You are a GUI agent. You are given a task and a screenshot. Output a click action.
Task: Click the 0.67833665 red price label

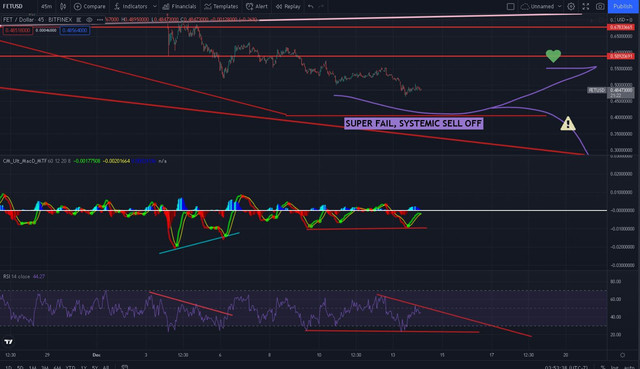click(621, 27)
